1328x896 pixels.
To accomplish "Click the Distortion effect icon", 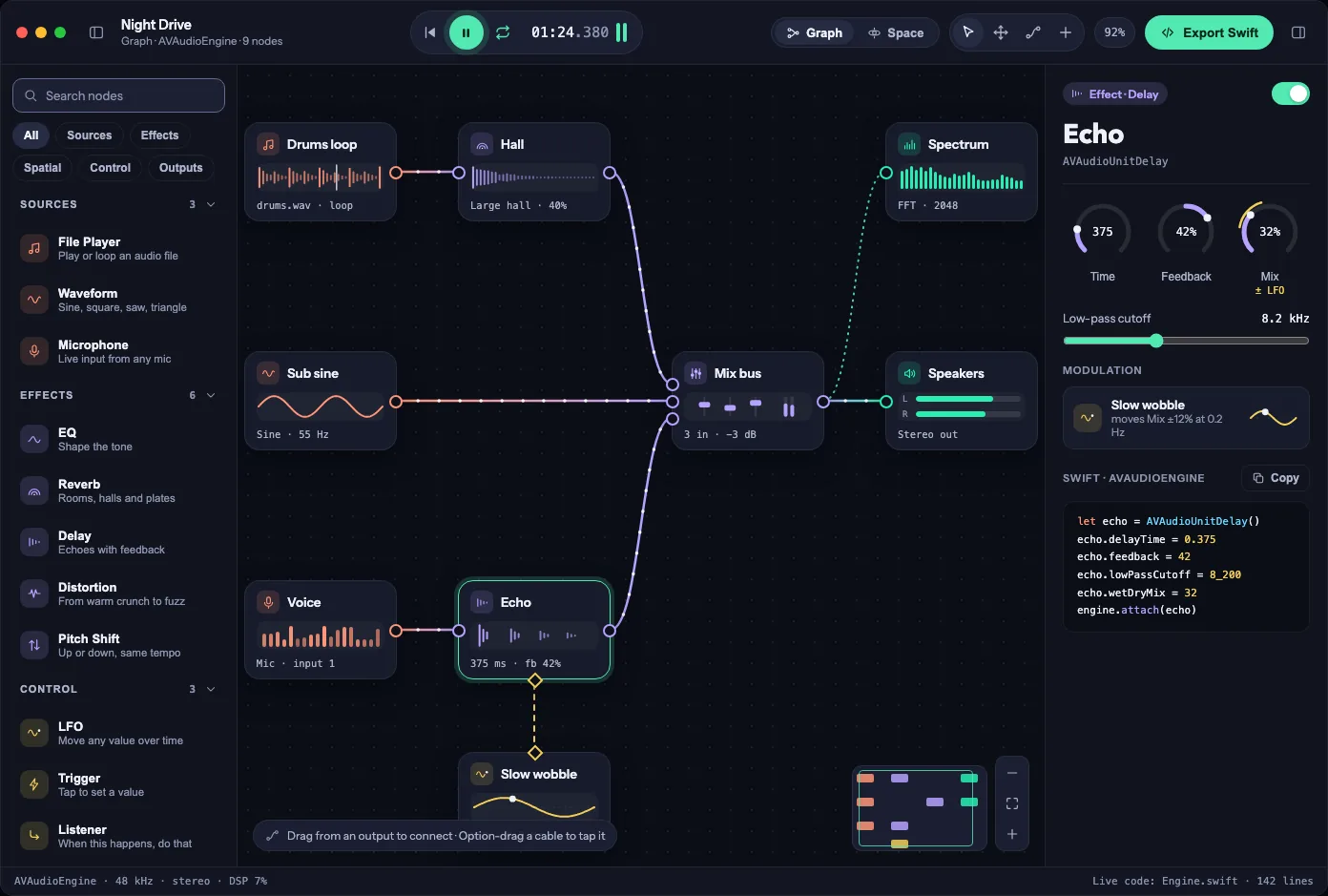I will (34, 594).
